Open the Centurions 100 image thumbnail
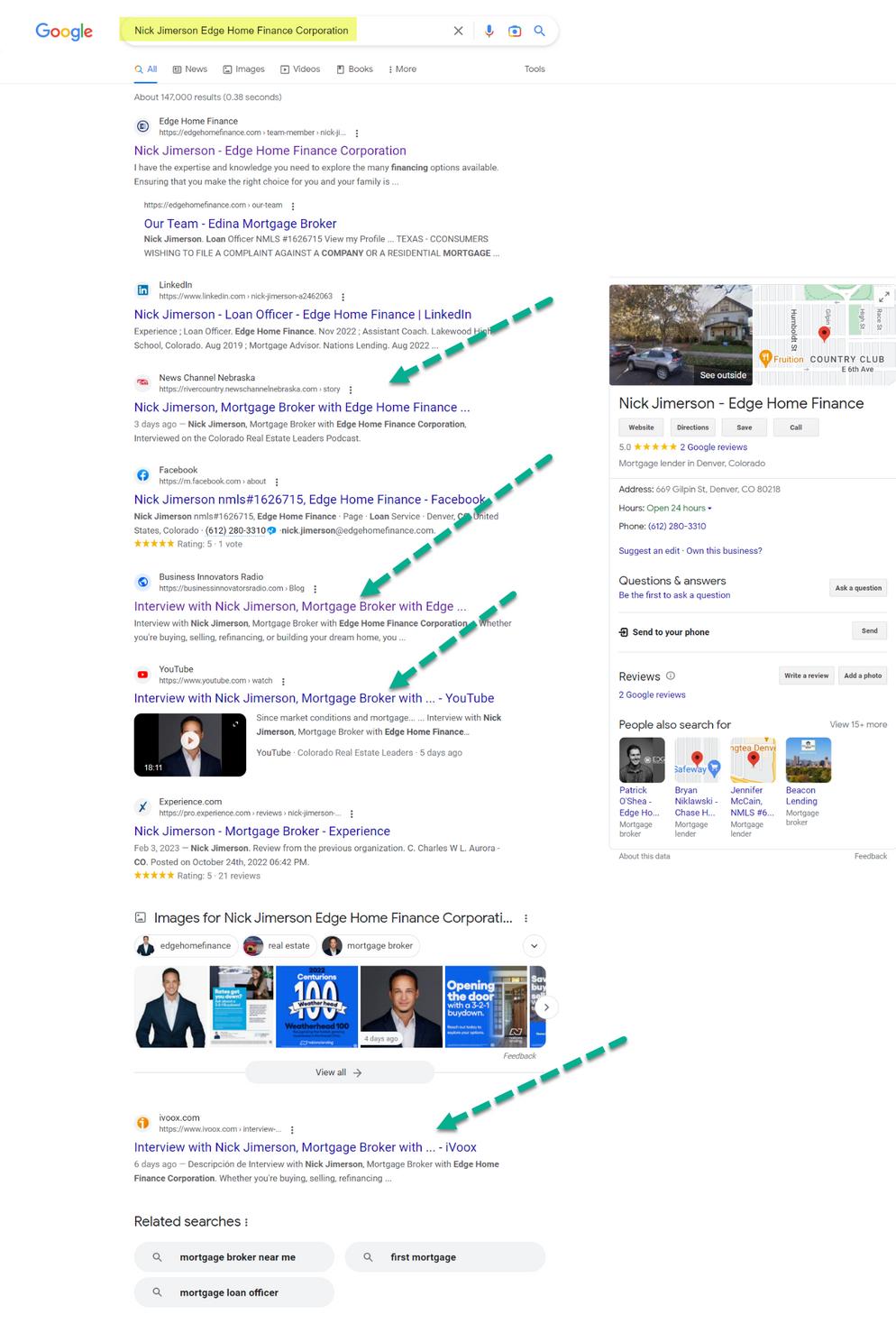Viewport: 896px width, 1333px height. (x=316, y=1007)
